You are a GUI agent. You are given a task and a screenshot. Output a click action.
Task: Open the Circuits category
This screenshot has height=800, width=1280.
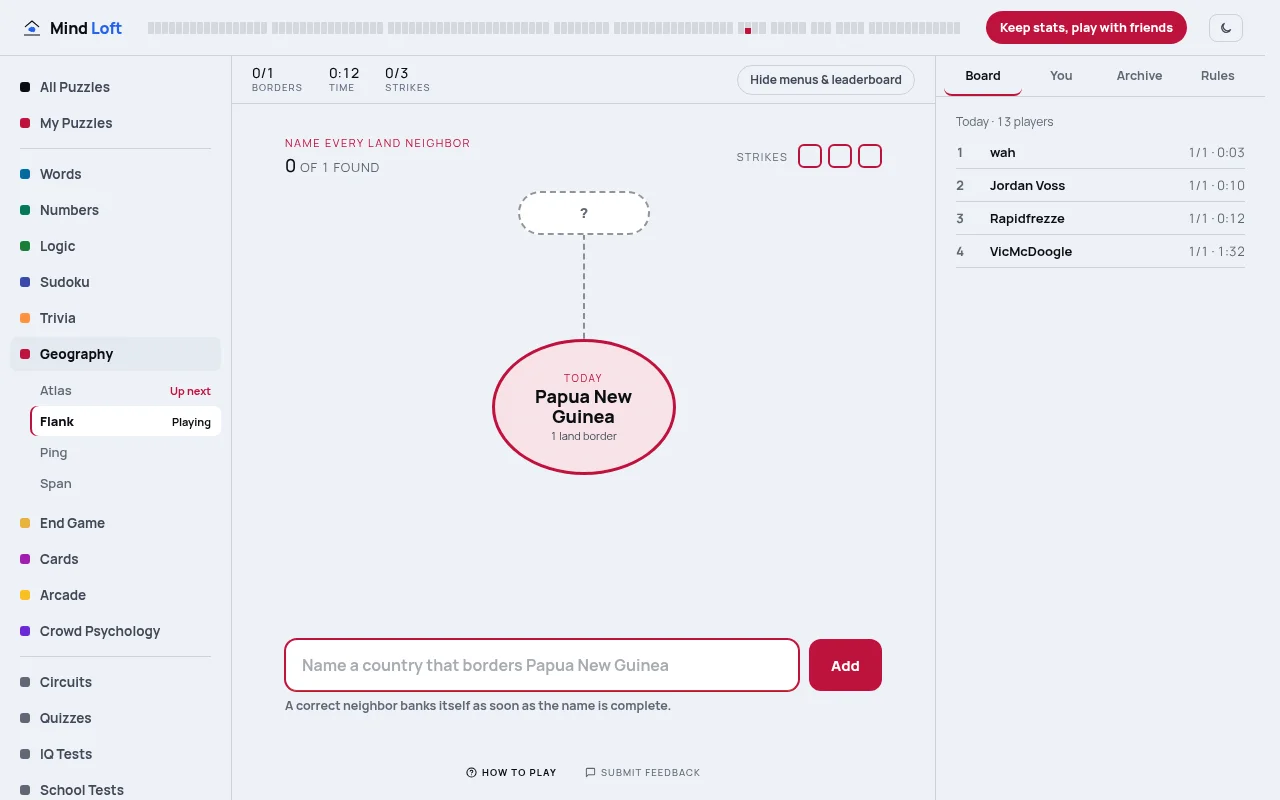point(115,682)
